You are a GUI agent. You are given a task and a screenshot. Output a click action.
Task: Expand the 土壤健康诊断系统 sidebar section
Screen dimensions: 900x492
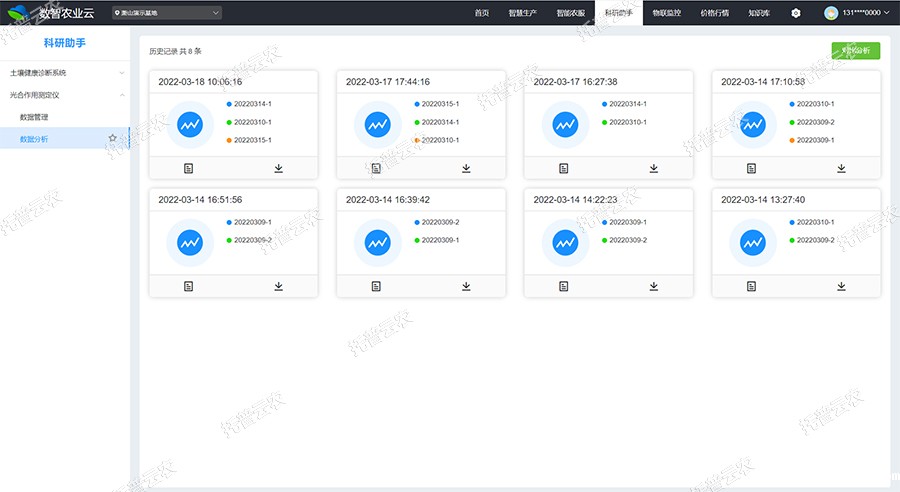65,73
